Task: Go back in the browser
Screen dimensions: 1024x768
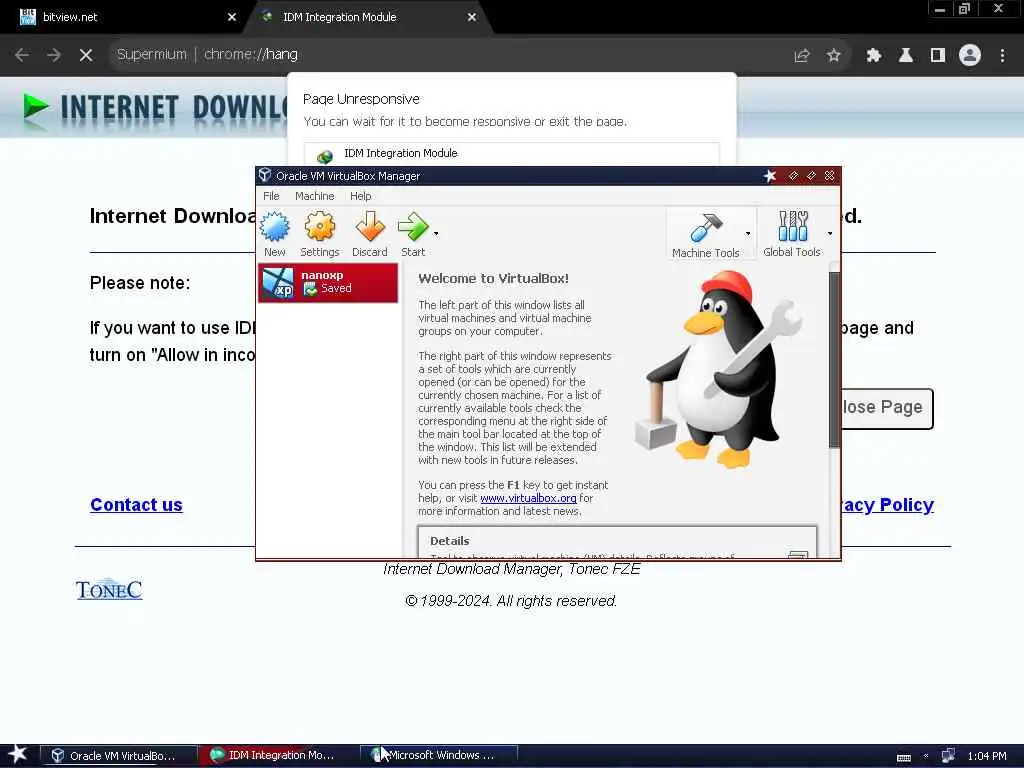Action: pyautogui.click(x=22, y=55)
